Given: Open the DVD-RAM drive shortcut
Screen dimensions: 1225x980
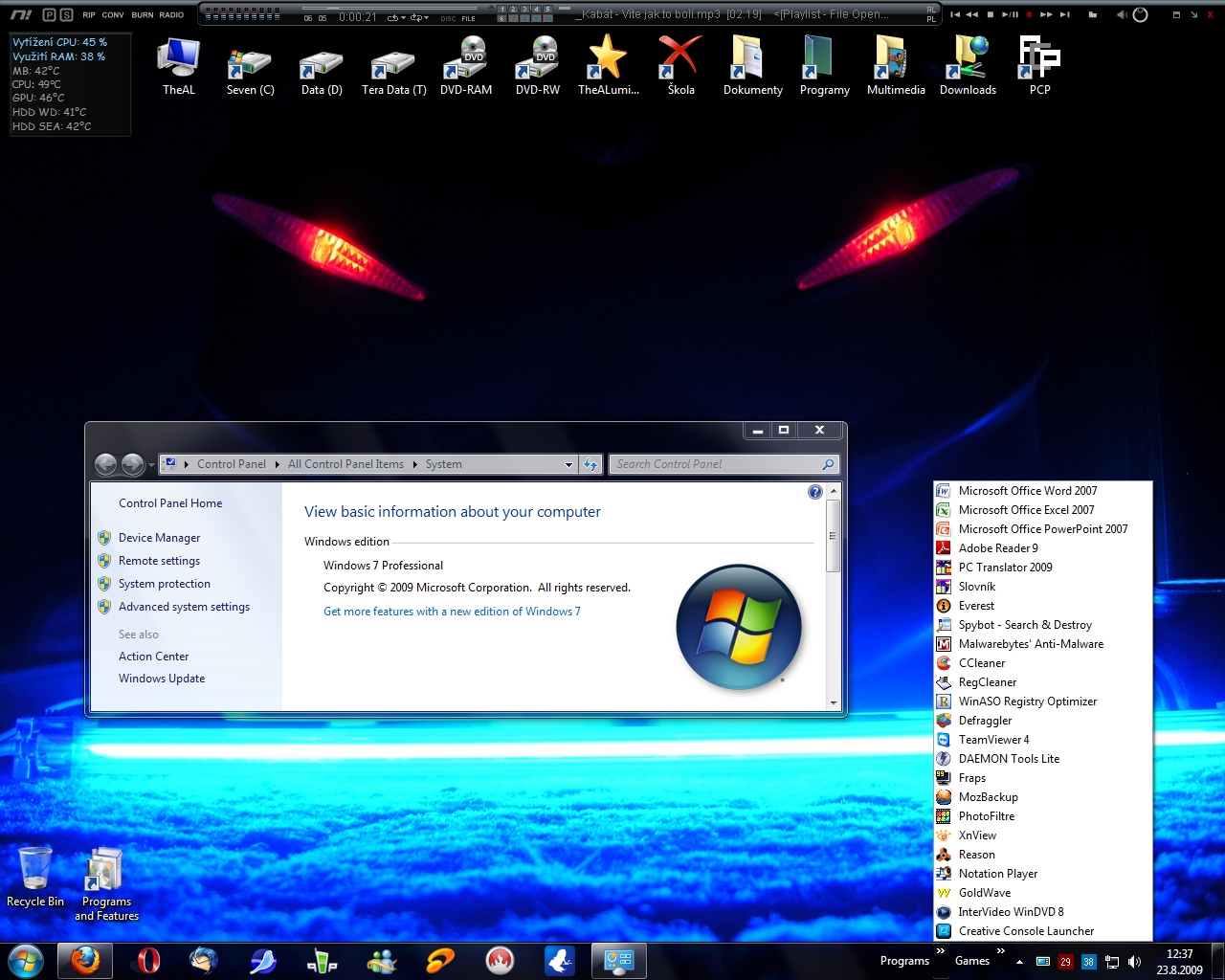Looking at the screenshot, I should 466,65.
